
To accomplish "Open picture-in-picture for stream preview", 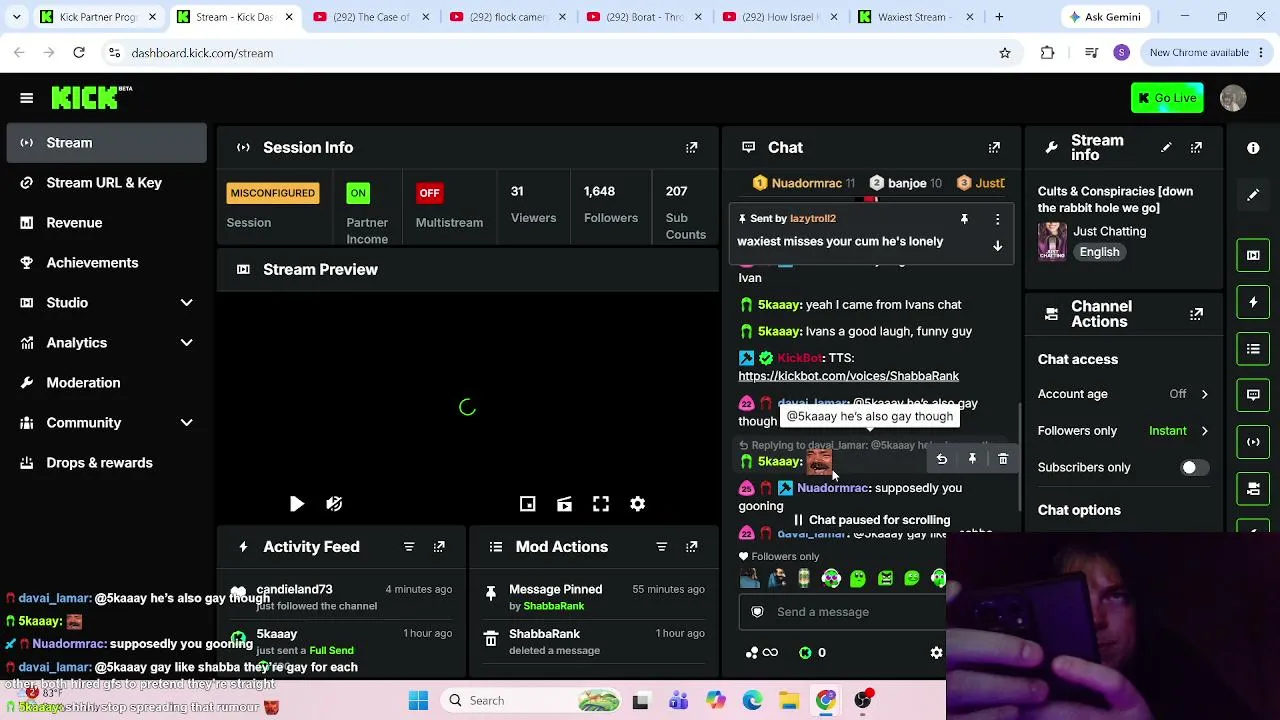I will [528, 504].
